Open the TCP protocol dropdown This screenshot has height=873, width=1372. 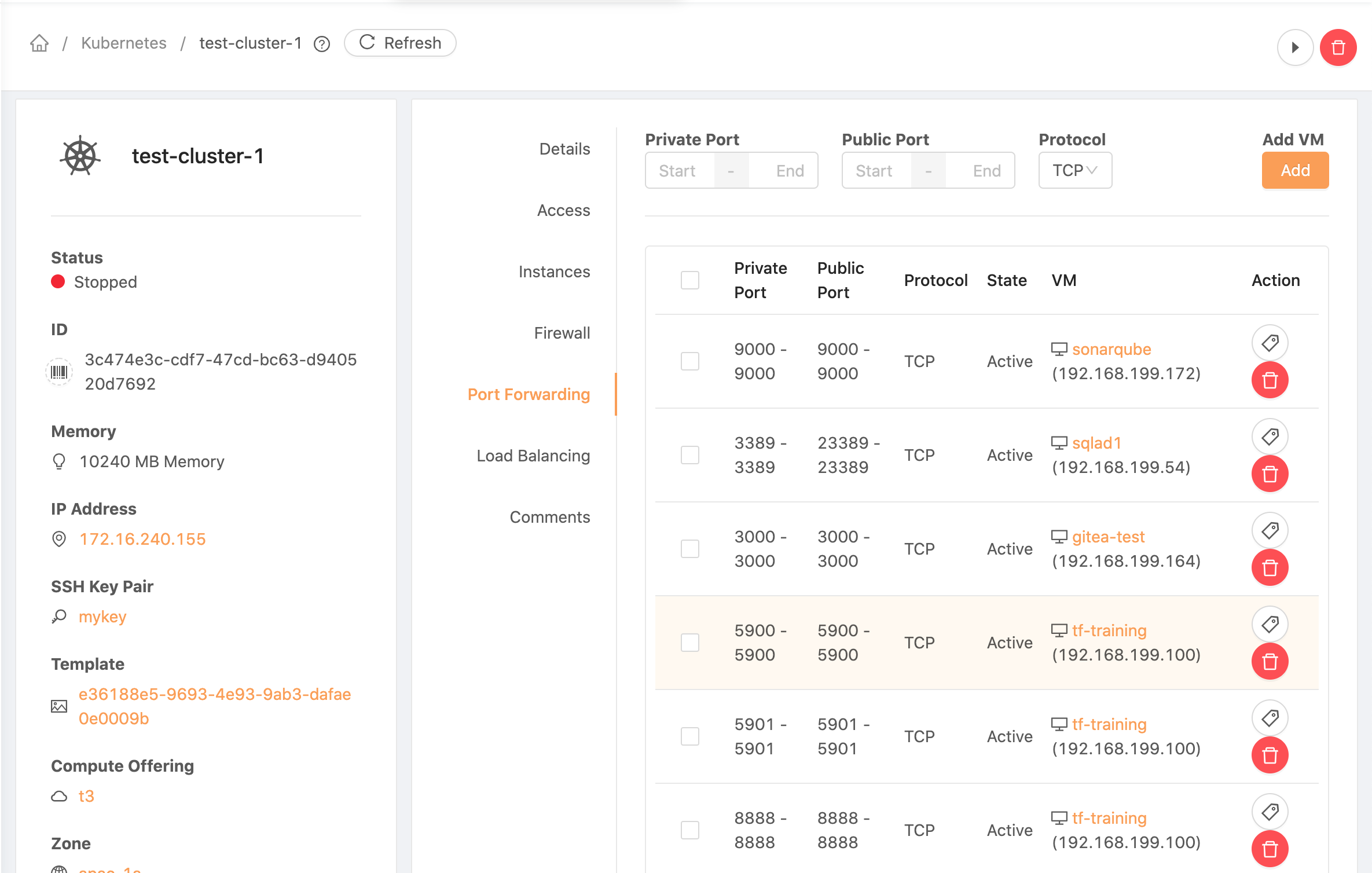[x=1074, y=171]
